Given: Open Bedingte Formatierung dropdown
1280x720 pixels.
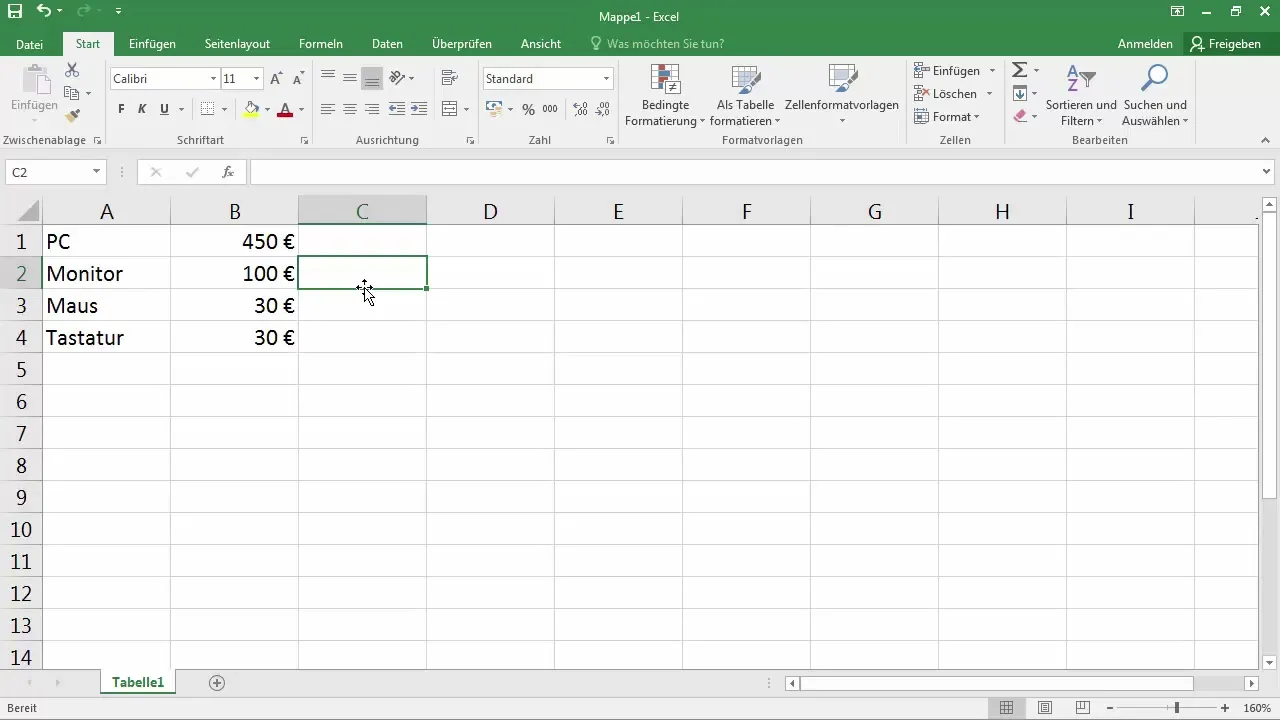Looking at the screenshot, I should point(665,95).
